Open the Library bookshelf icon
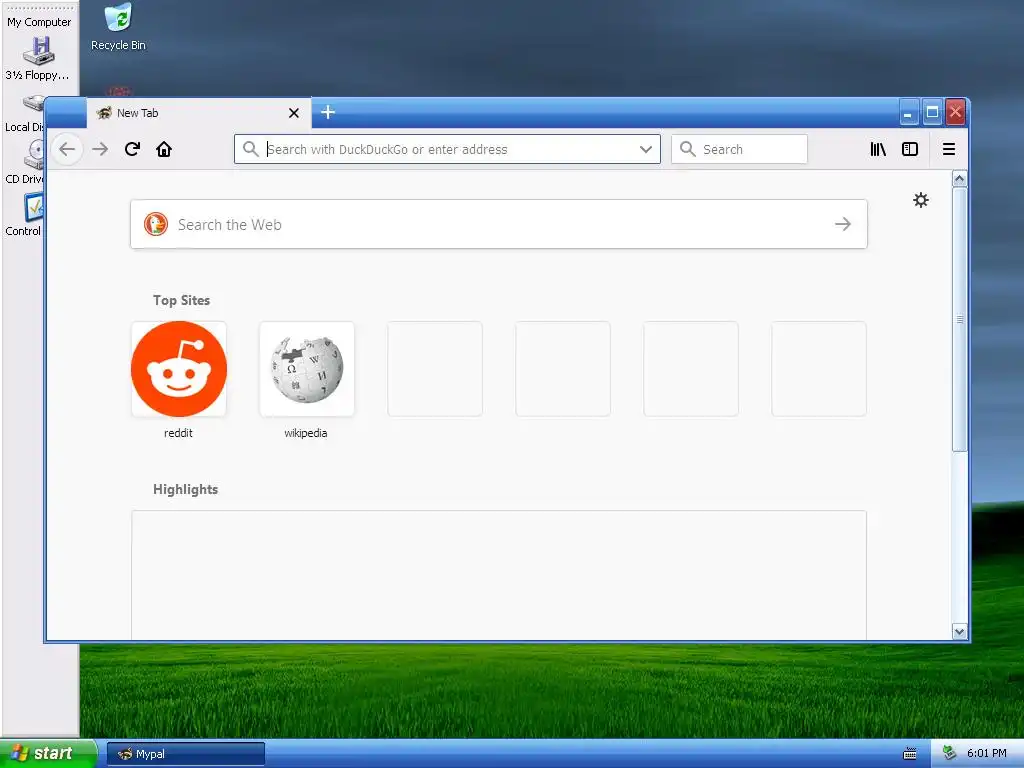 pyautogui.click(x=878, y=150)
